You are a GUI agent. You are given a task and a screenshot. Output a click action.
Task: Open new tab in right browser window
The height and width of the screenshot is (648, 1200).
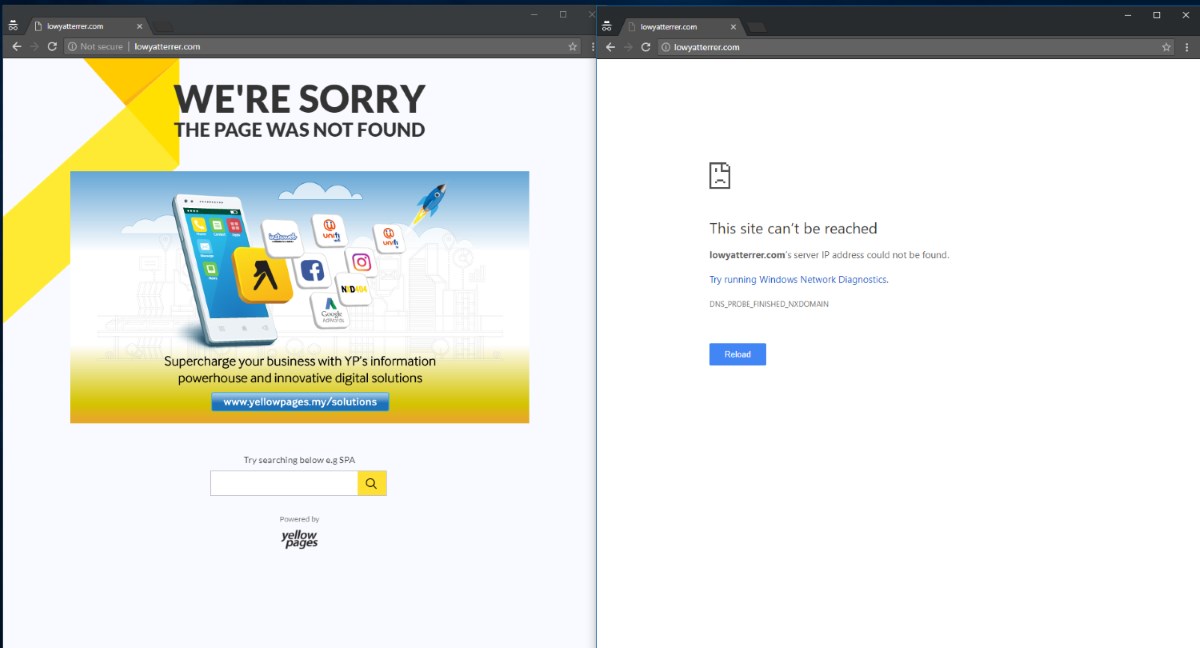757,27
